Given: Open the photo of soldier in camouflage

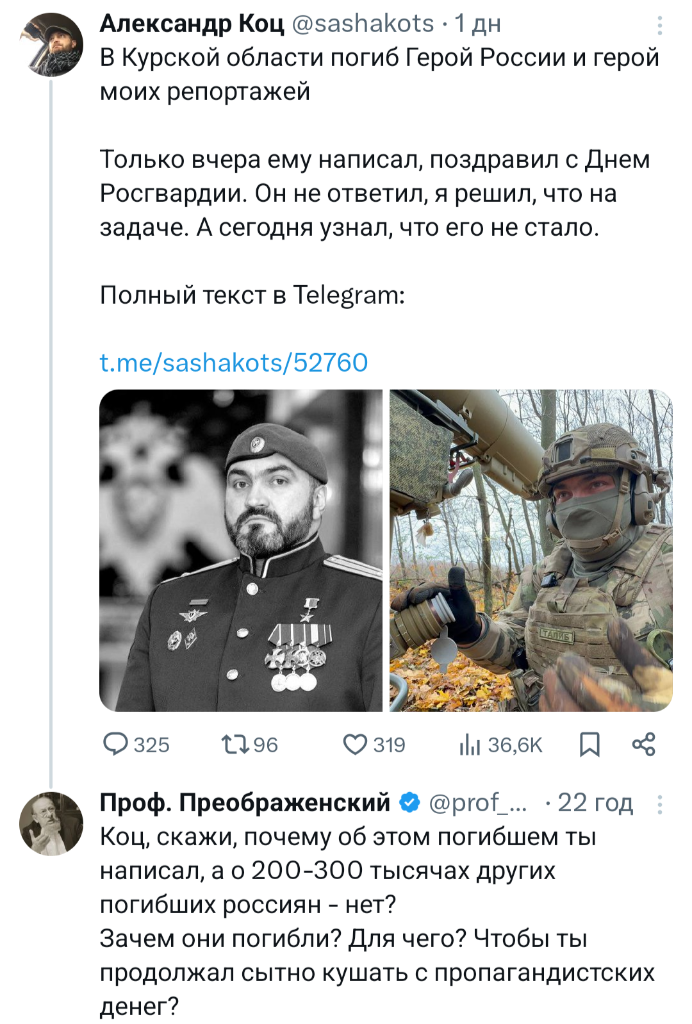Looking at the screenshot, I should [531, 550].
